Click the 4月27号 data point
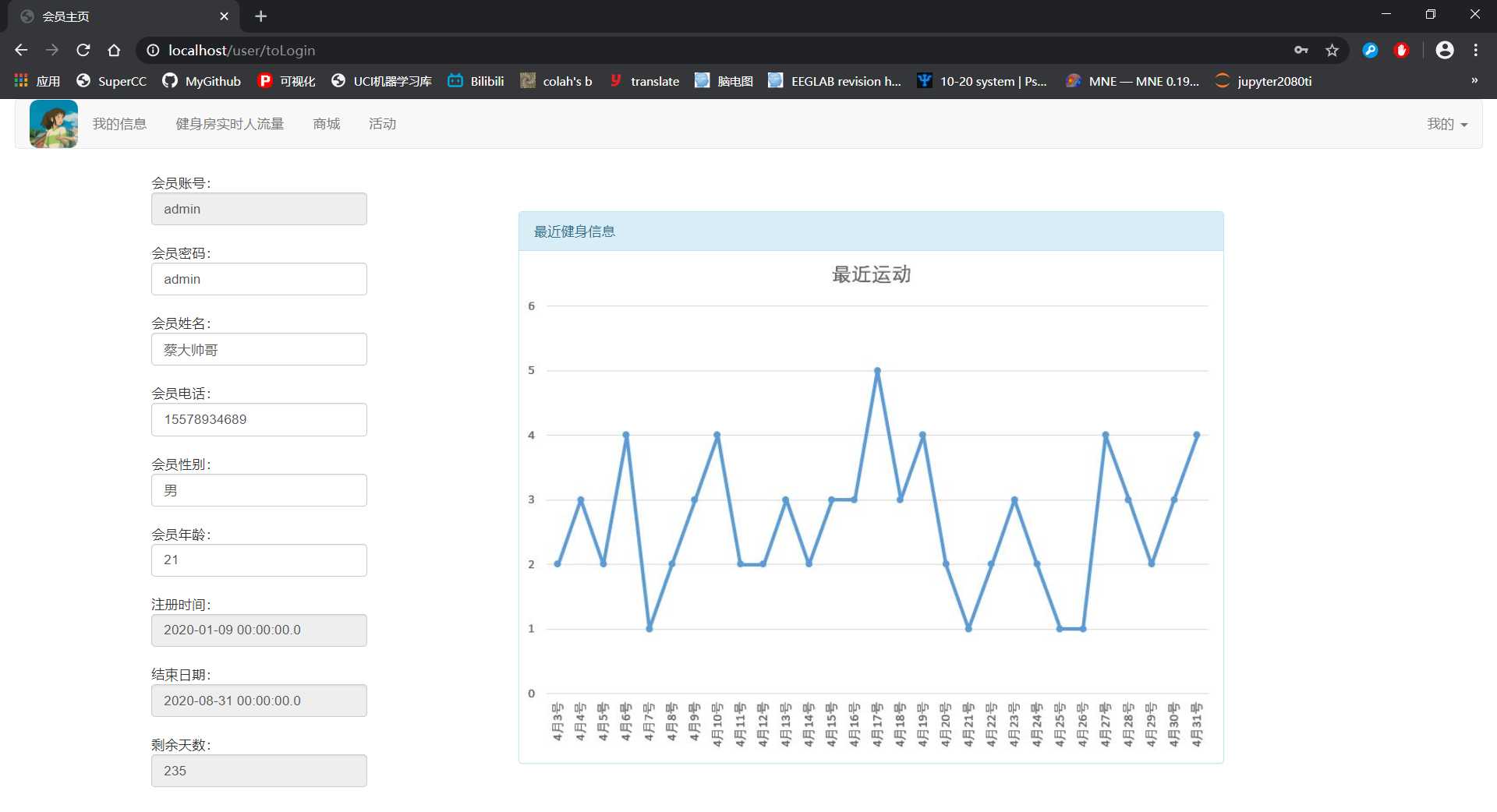 click(x=1106, y=435)
